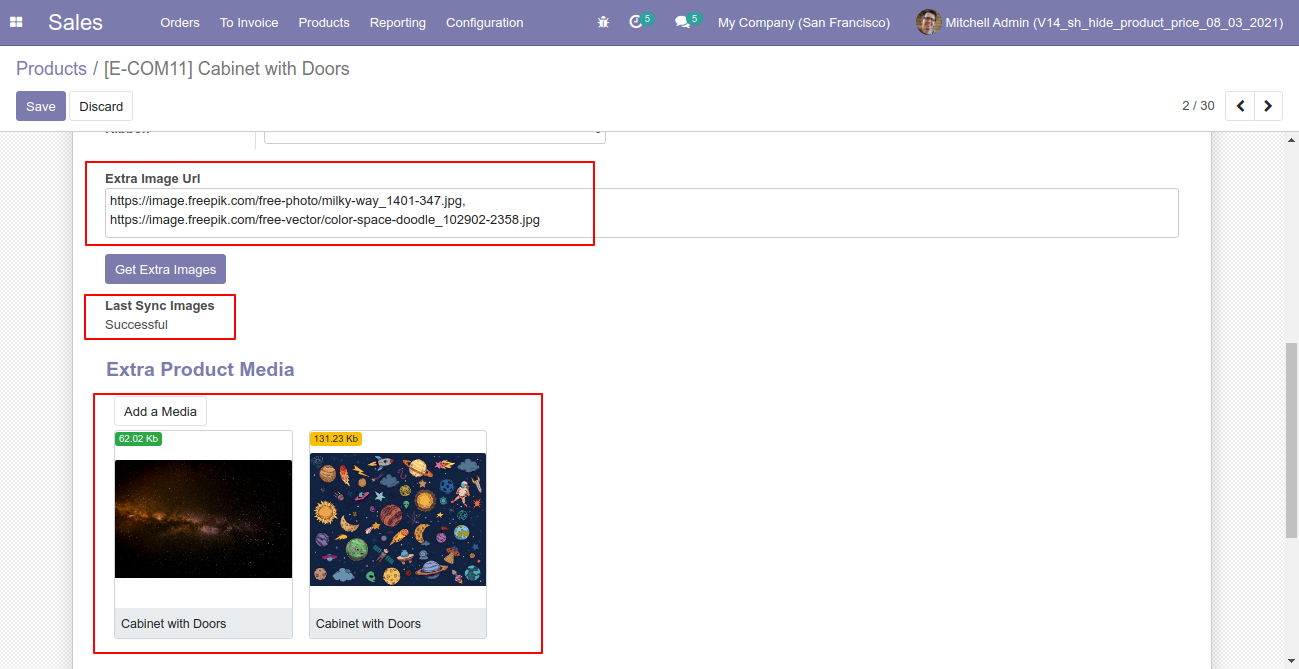The image size is (1299, 669).
Task: Click the debug bug icon
Action: pyautogui.click(x=603, y=22)
